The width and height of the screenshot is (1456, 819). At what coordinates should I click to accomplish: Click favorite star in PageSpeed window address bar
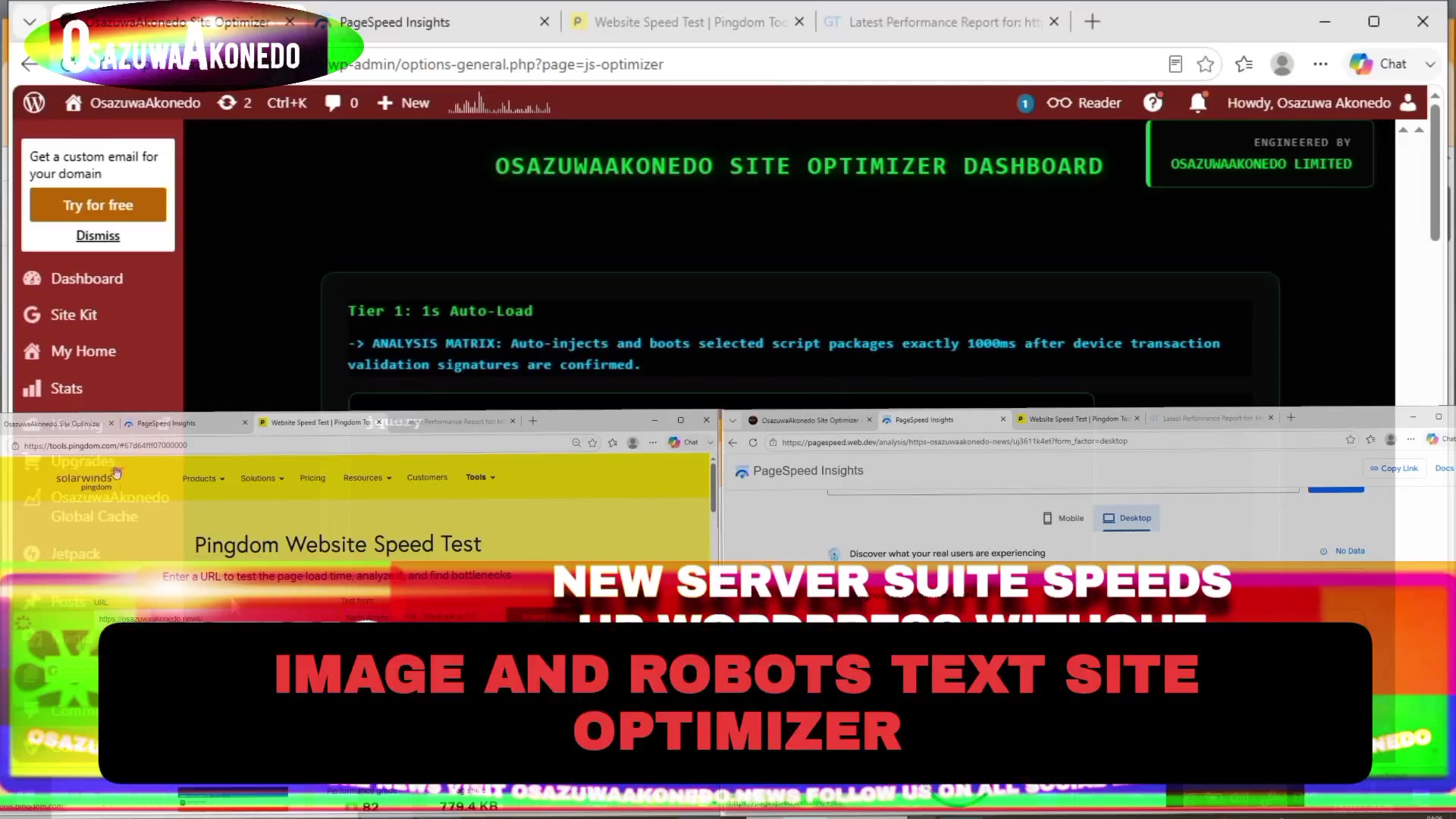tap(1351, 440)
